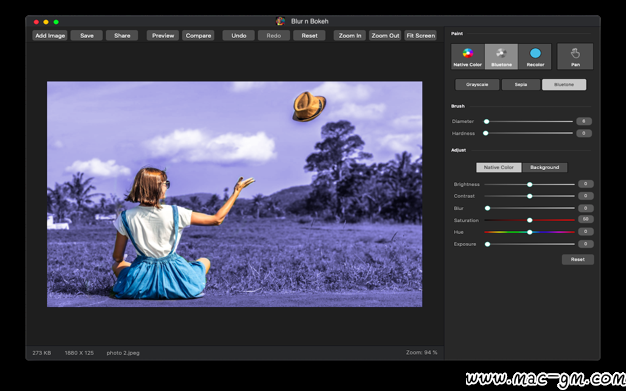This screenshot has width=626, height=391.
Task: Adjust the brush Diameter slider
Action: 529,121
